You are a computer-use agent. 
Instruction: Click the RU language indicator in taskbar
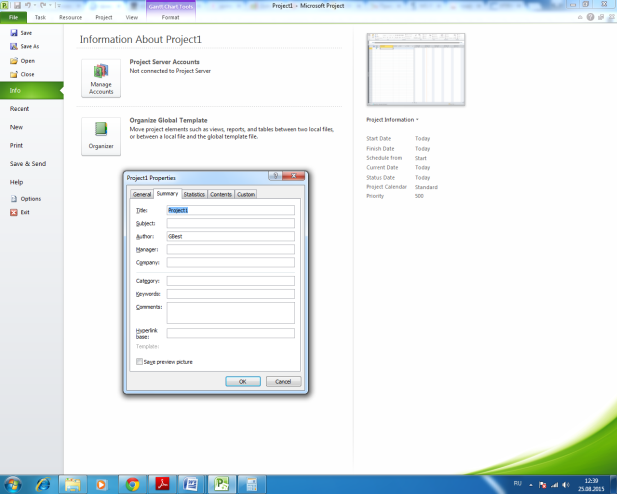(x=517, y=483)
